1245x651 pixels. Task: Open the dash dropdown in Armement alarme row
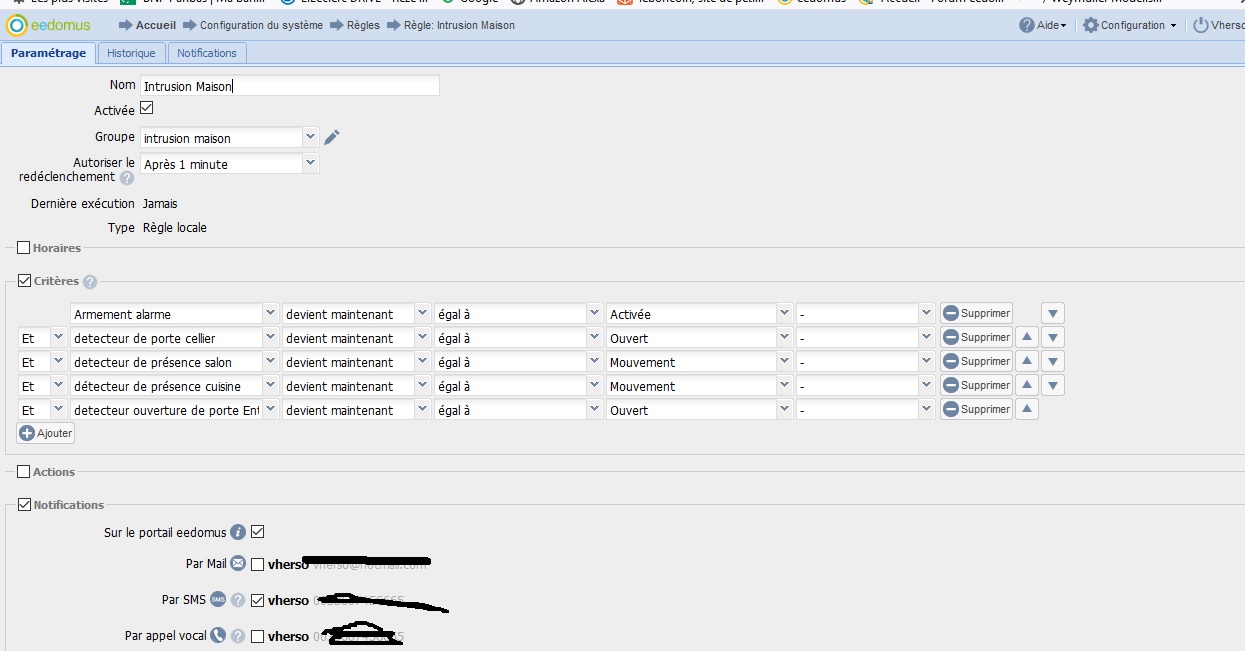(x=927, y=313)
